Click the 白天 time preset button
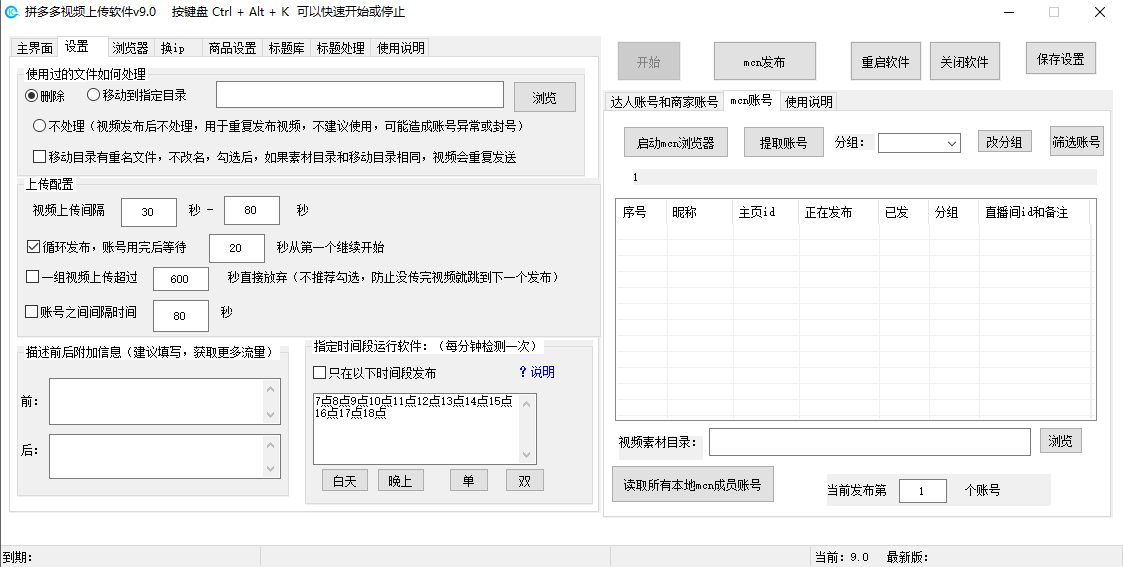 pos(345,481)
